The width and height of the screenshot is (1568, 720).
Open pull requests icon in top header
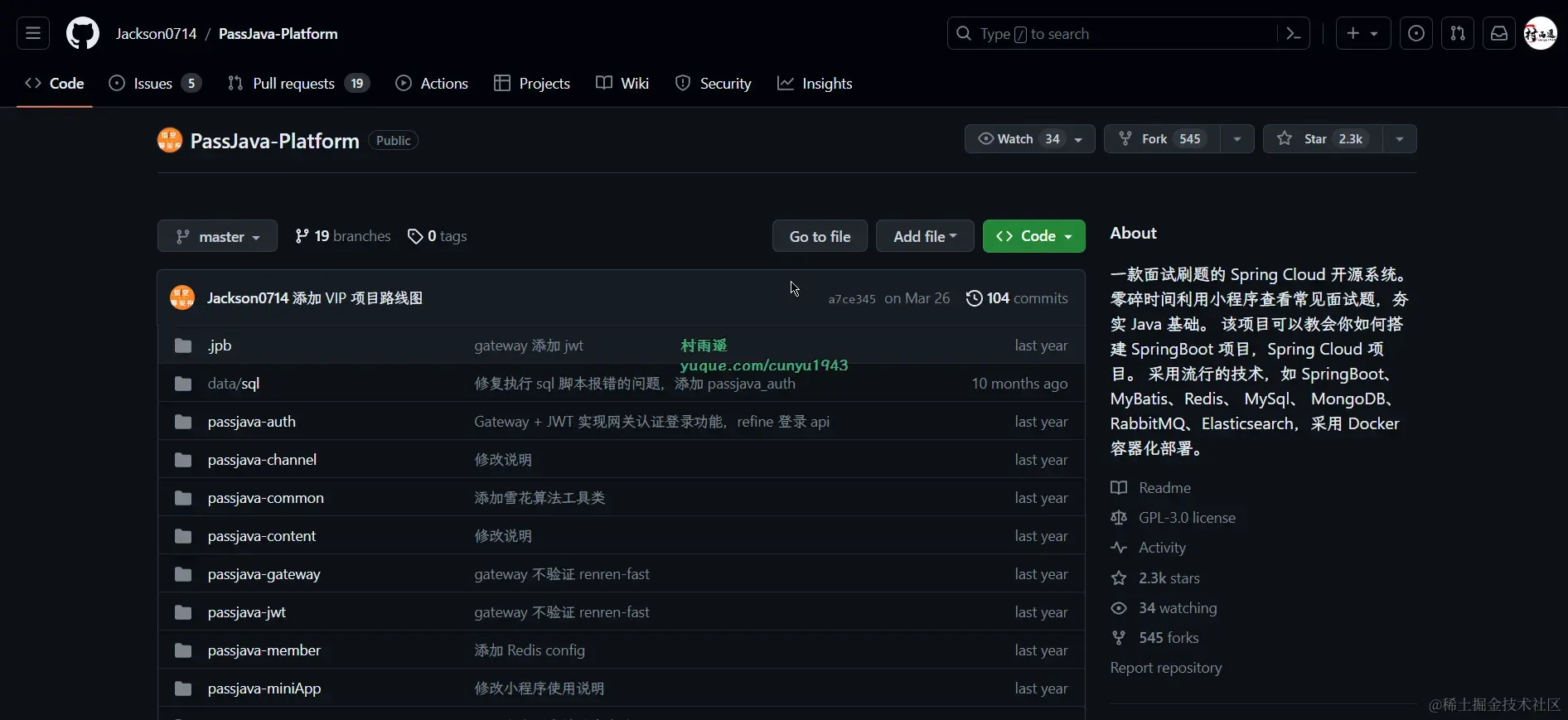click(x=1458, y=34)
